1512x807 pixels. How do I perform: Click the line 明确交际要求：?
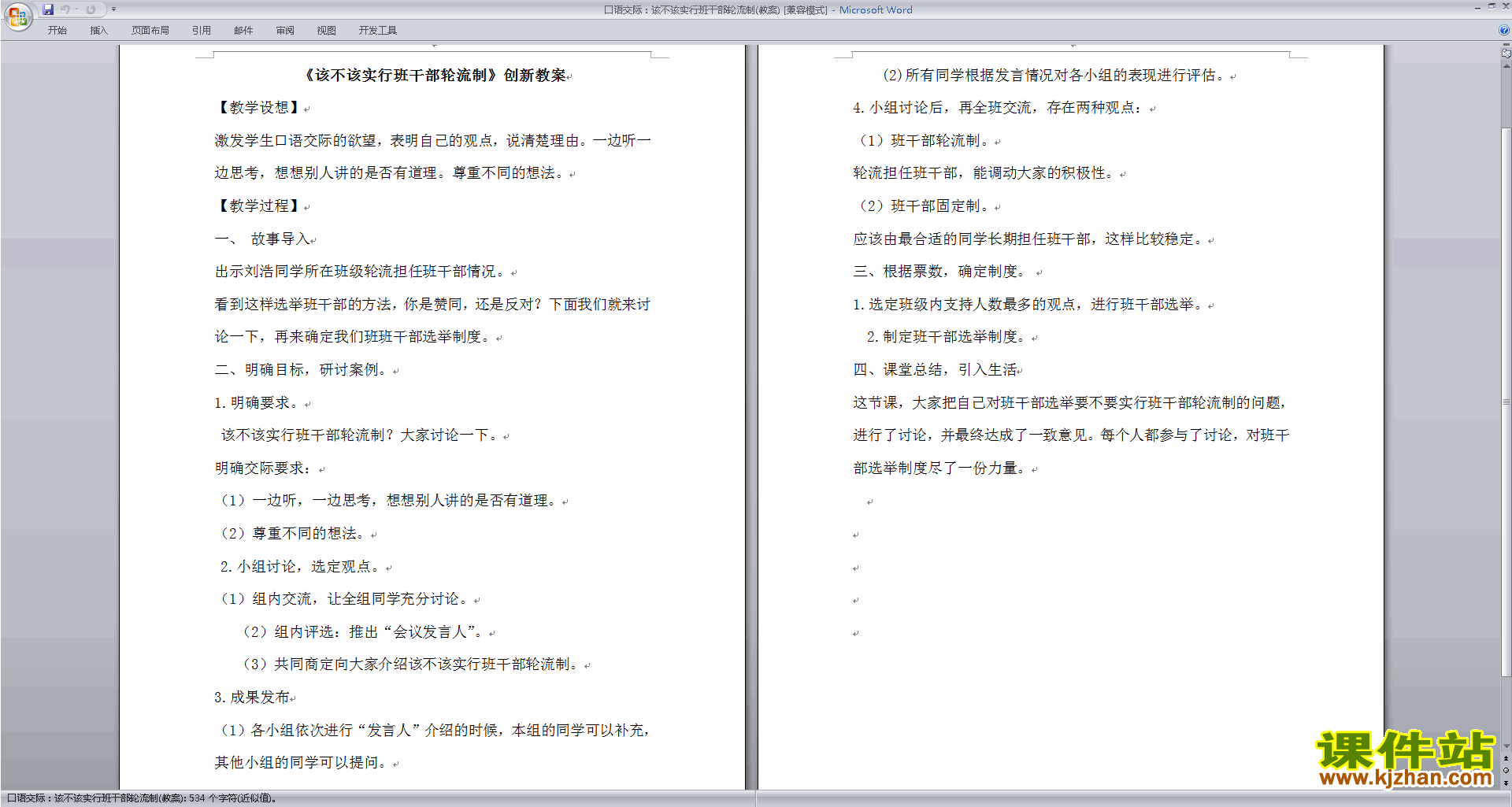tap(264, 468)
